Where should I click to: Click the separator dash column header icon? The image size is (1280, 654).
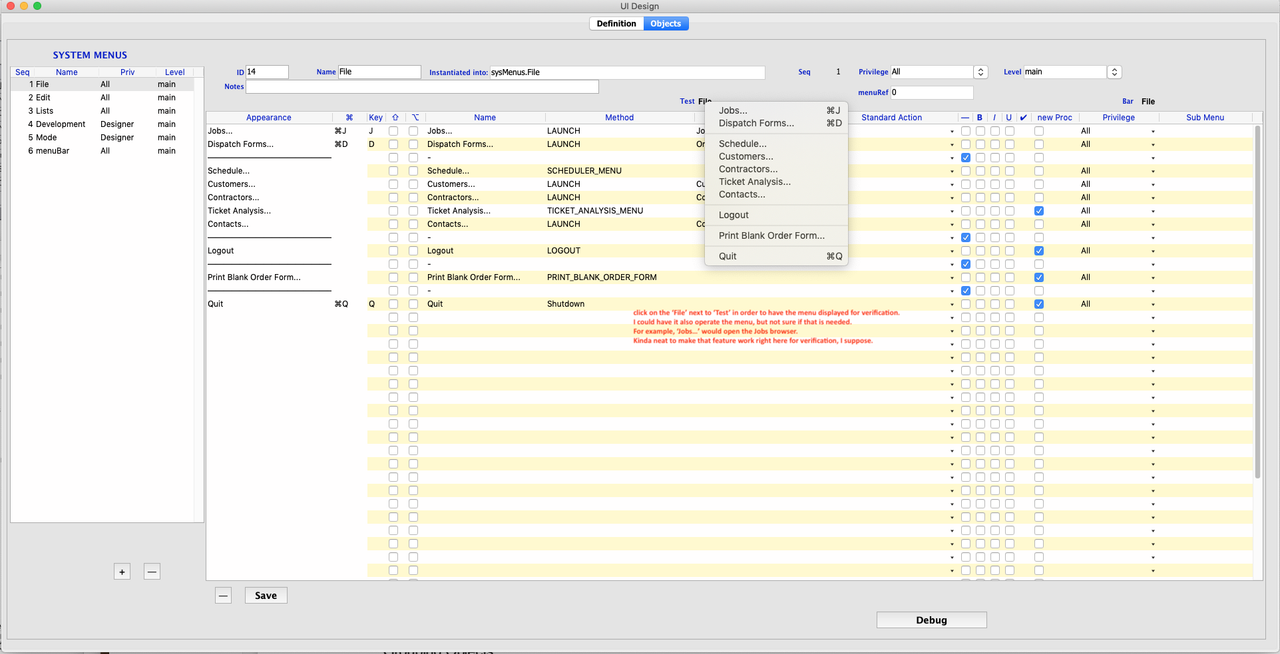[965, 117]
